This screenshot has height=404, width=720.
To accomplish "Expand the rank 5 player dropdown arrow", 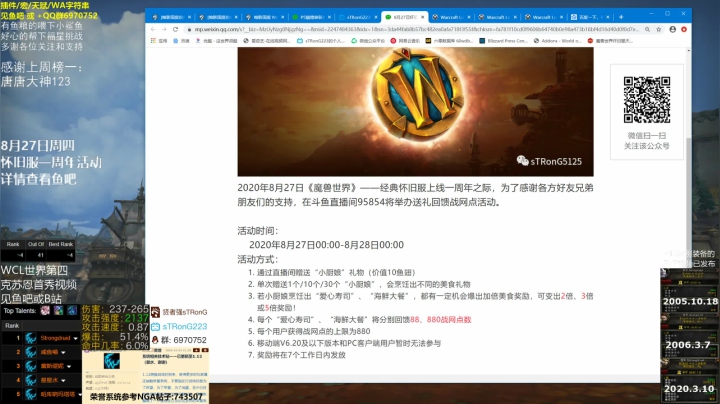I will [79, 394].
